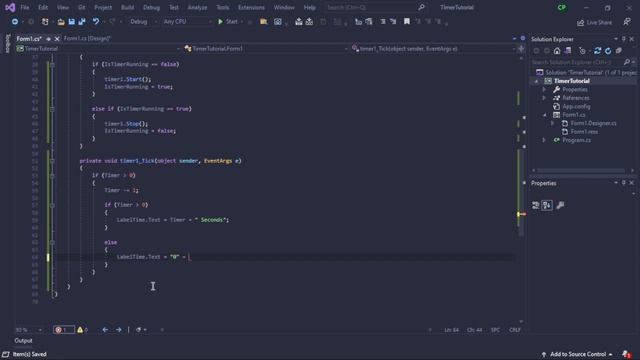Click the warning count indicator

[x=82, y=330]
